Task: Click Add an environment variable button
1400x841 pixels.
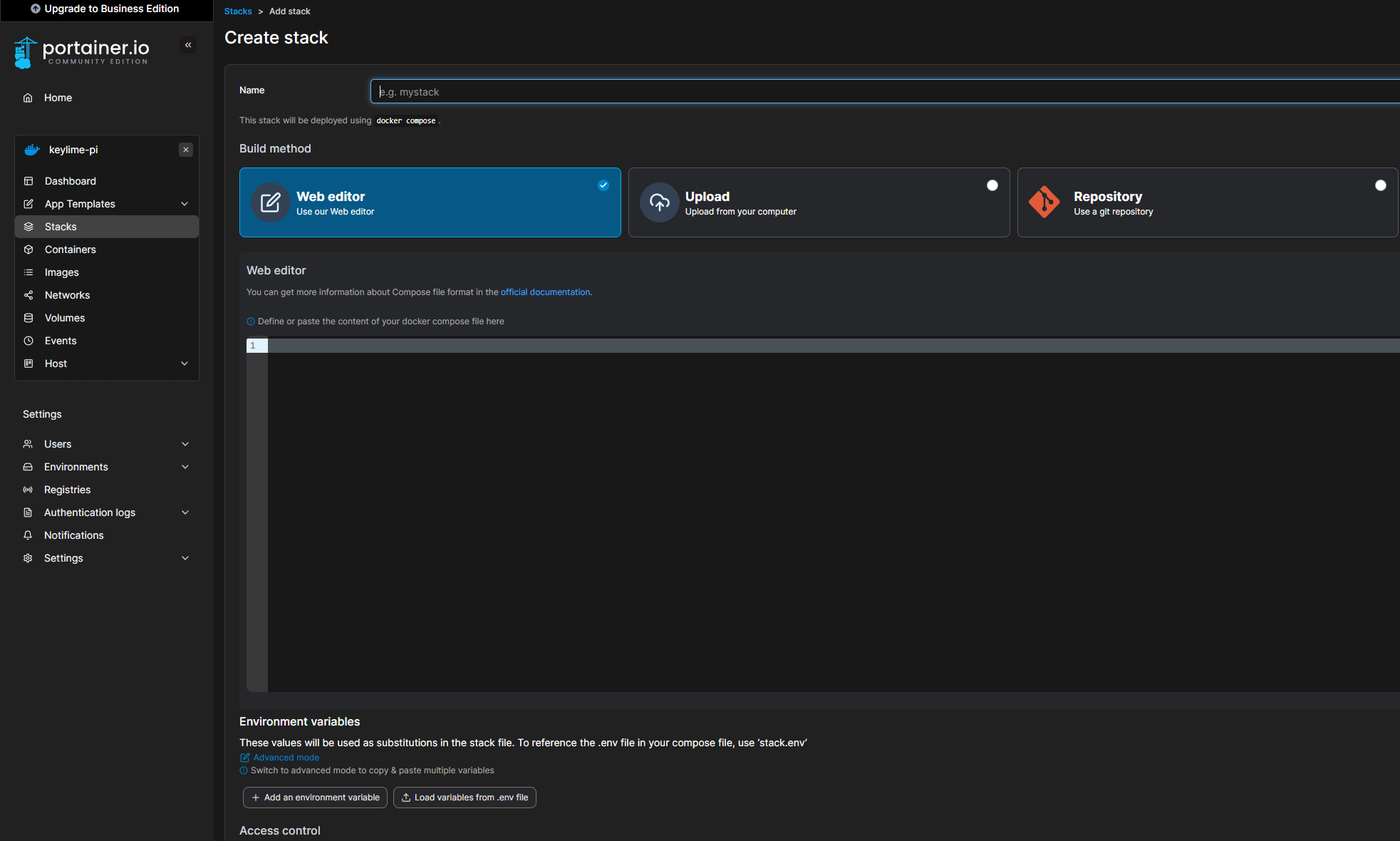Action: pos(315,798)
